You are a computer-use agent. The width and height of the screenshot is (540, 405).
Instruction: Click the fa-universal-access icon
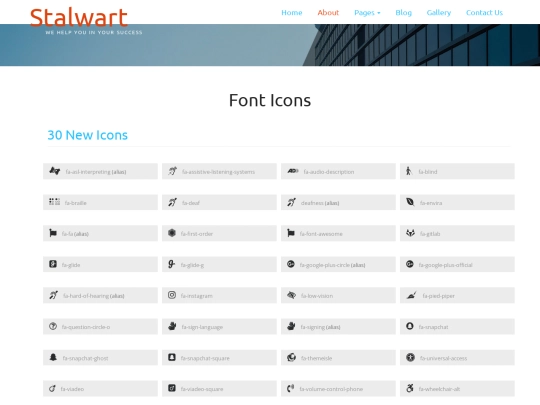coord(410,357)
